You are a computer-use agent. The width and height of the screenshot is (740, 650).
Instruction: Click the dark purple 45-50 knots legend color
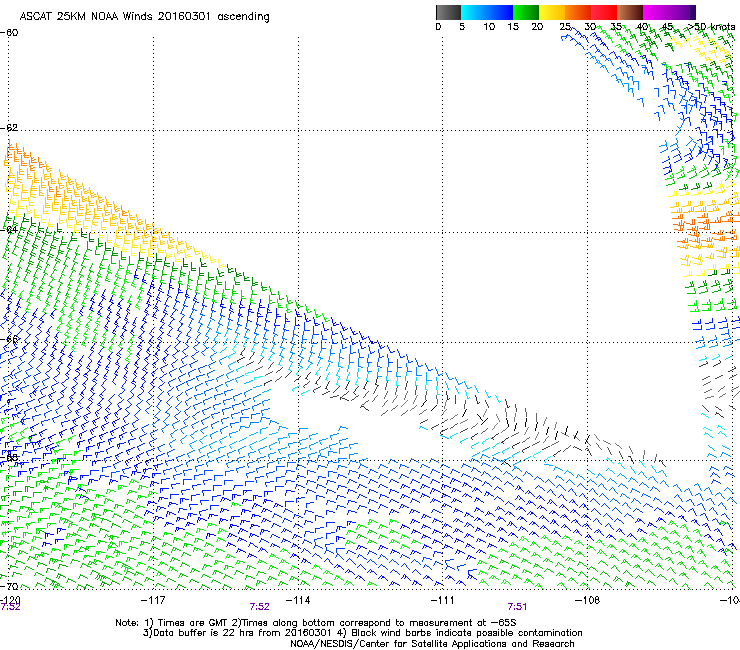[682, 12]
